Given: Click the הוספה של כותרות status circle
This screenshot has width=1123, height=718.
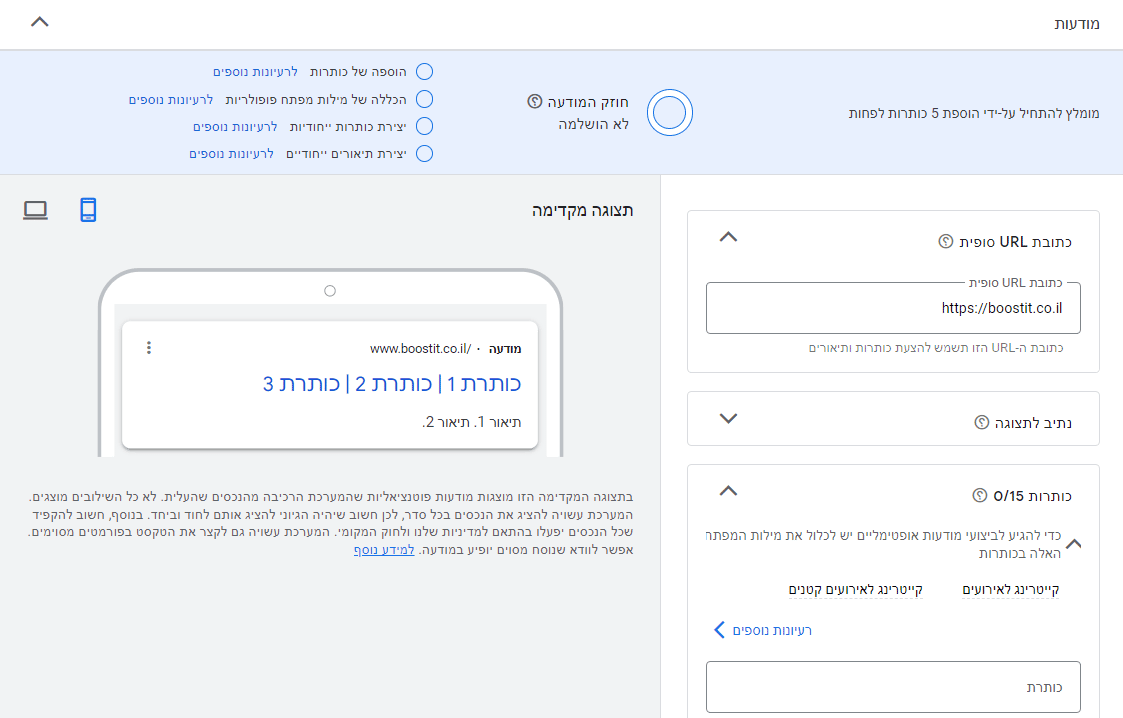Looking at the screenshot, I should 425,72.
